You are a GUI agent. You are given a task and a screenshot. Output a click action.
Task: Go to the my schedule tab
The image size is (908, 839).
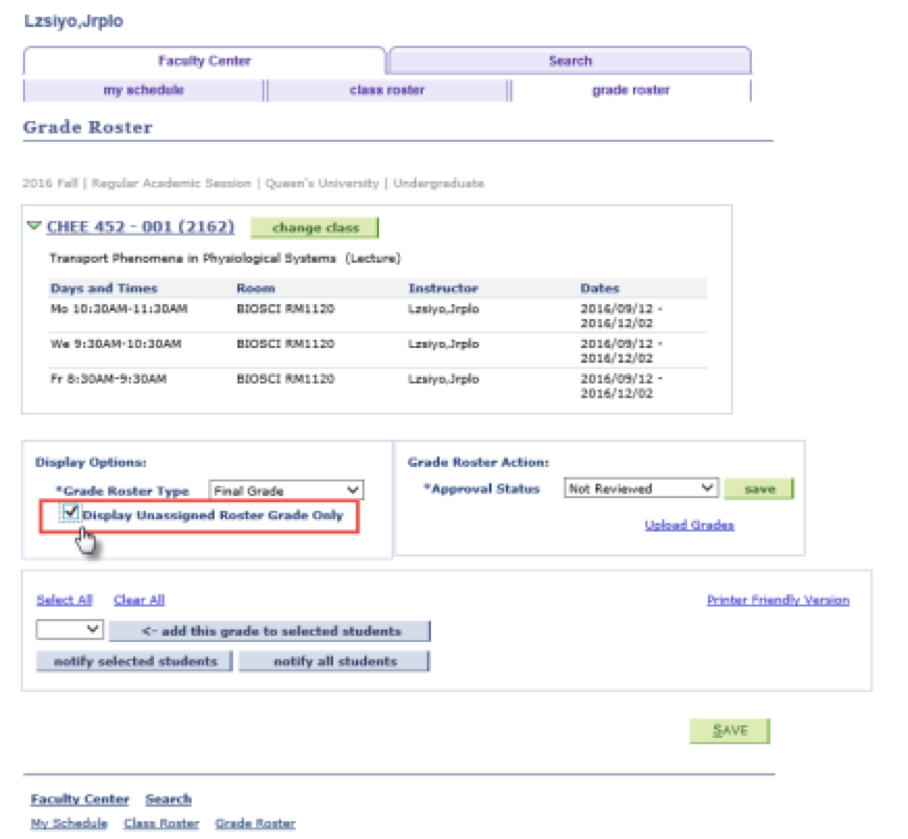pos(143,90)
